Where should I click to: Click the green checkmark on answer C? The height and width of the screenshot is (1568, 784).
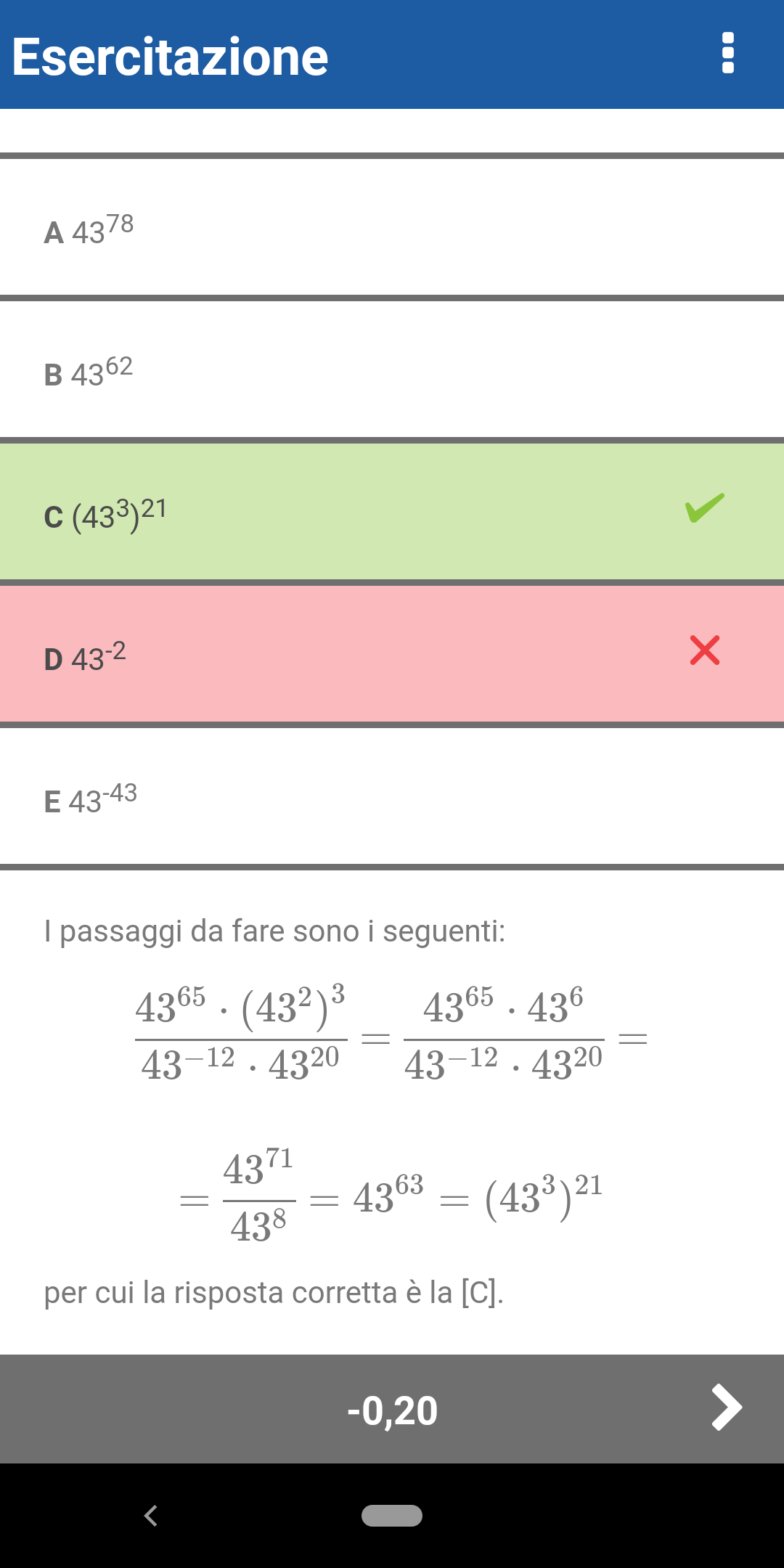tap(705, 507)
